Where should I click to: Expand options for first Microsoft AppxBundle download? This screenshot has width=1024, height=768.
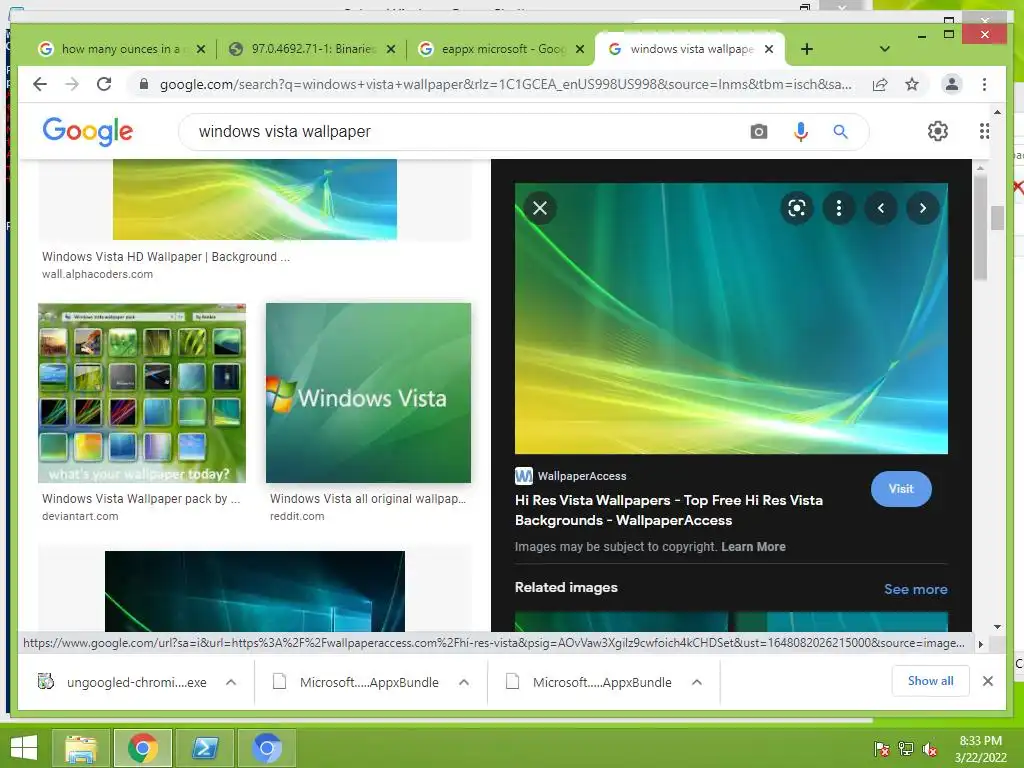464,682
